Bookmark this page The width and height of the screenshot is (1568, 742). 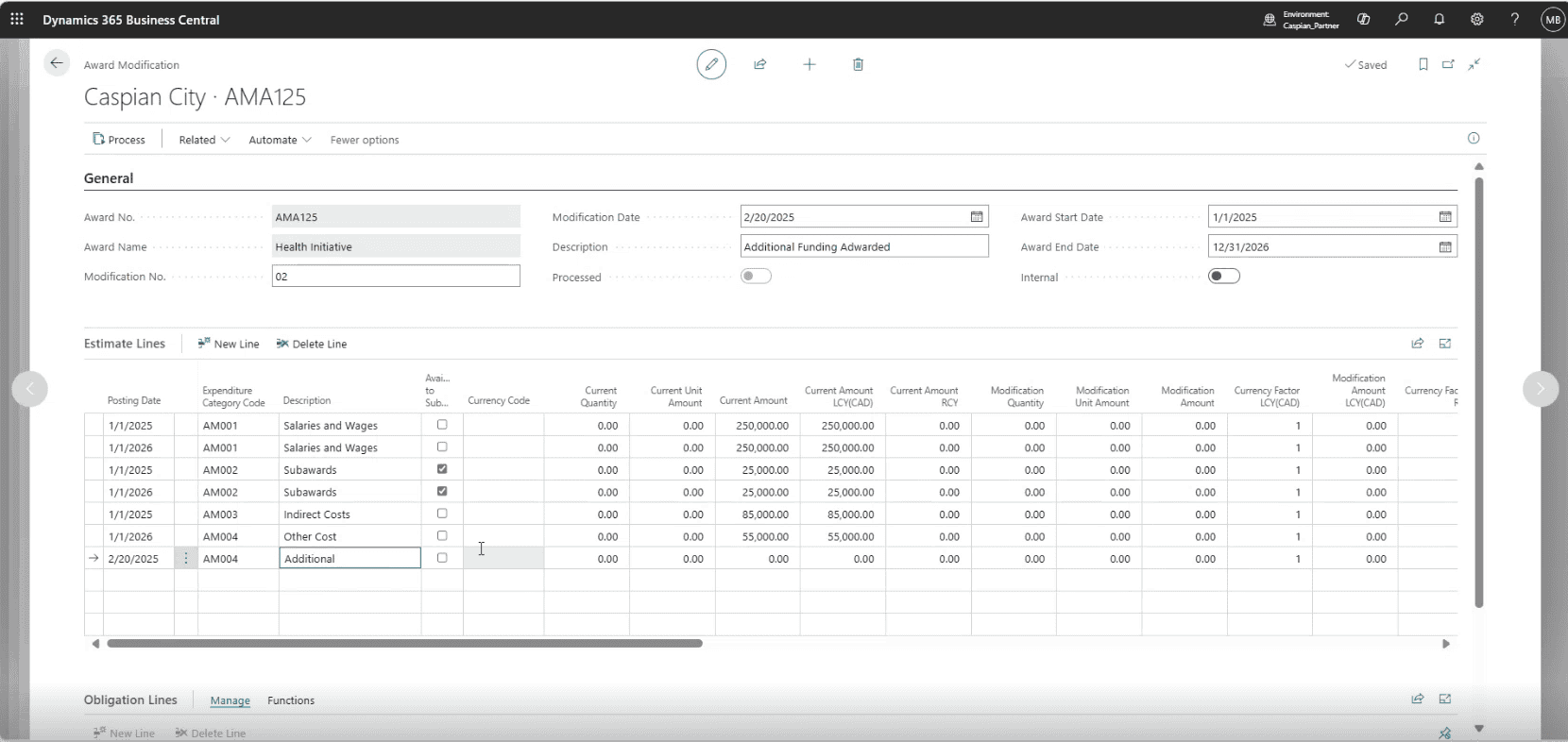point(1423,64)
